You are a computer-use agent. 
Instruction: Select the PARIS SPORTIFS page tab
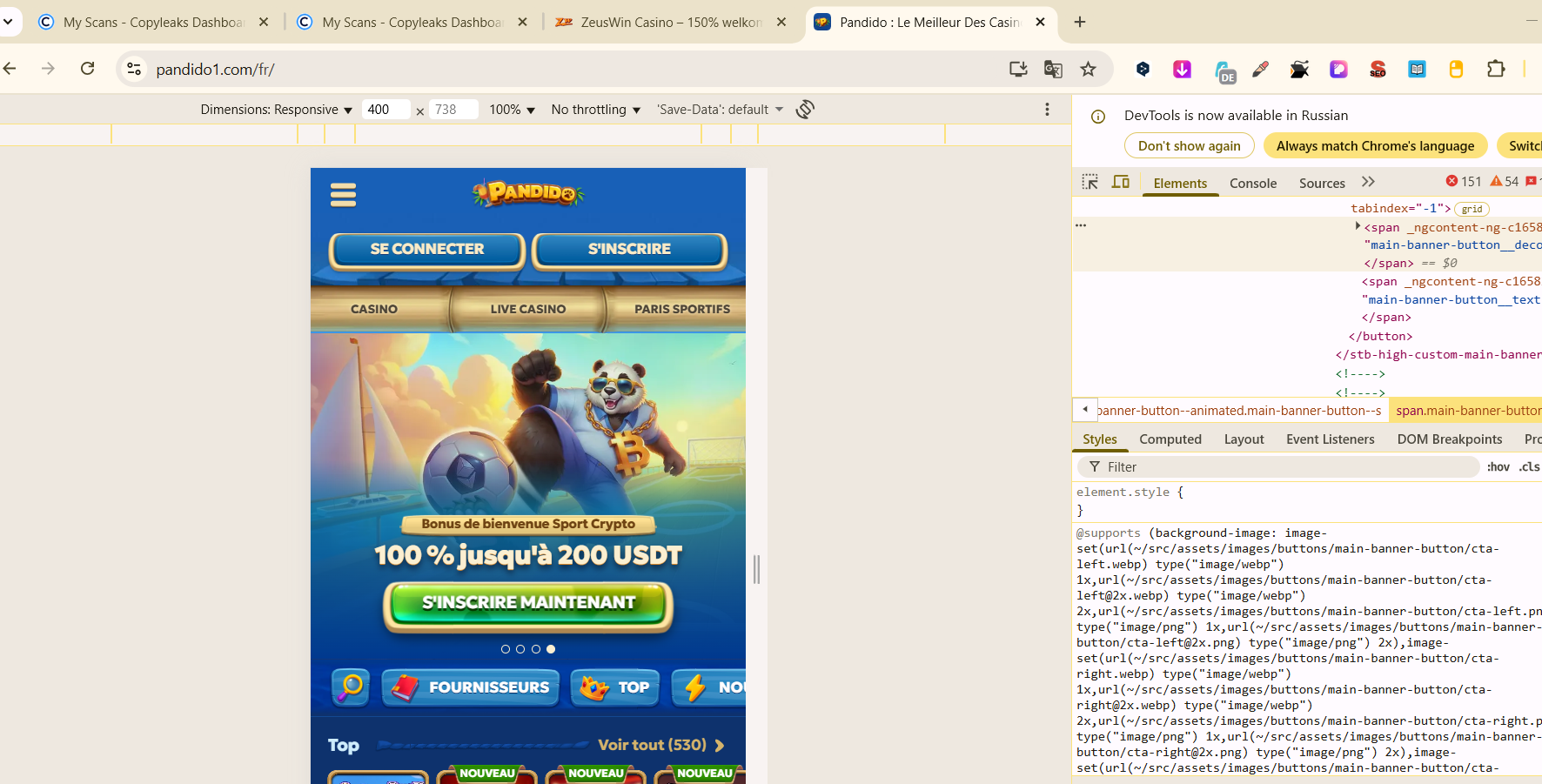click(x=682, y=309)
